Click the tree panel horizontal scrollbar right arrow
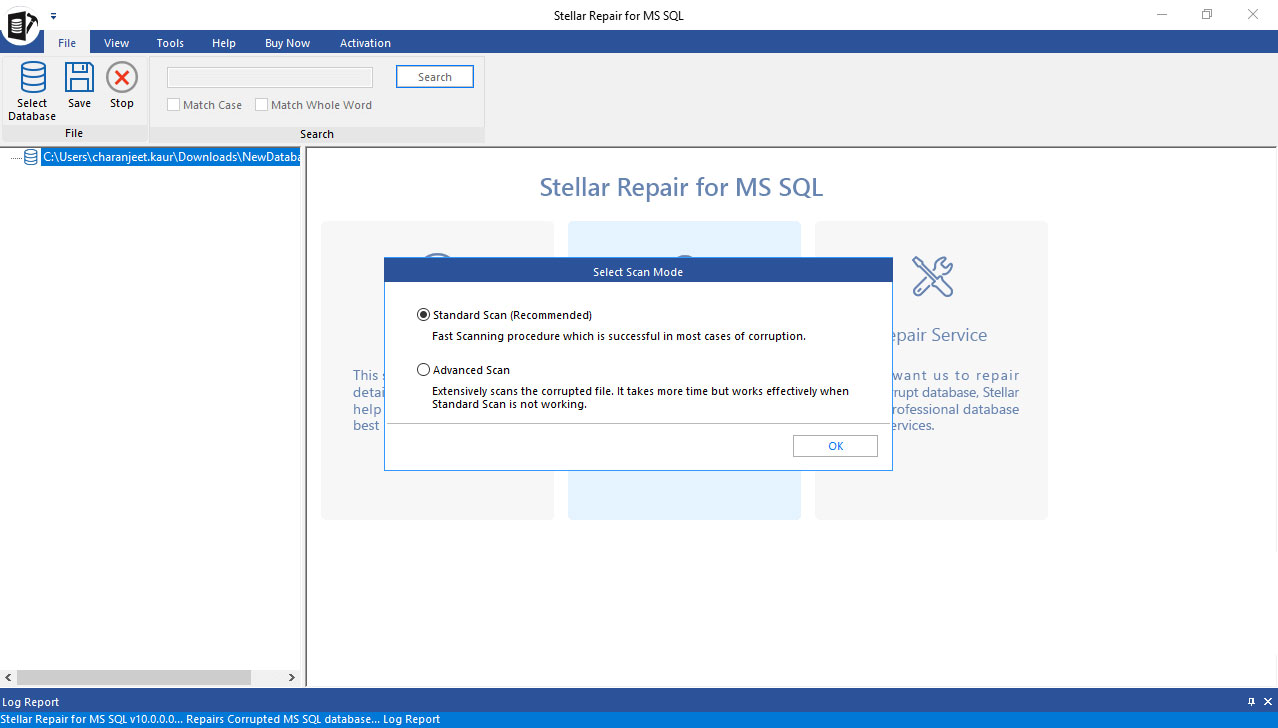The width and height of the screenshot is (1278, 728). tap(292, 677)
